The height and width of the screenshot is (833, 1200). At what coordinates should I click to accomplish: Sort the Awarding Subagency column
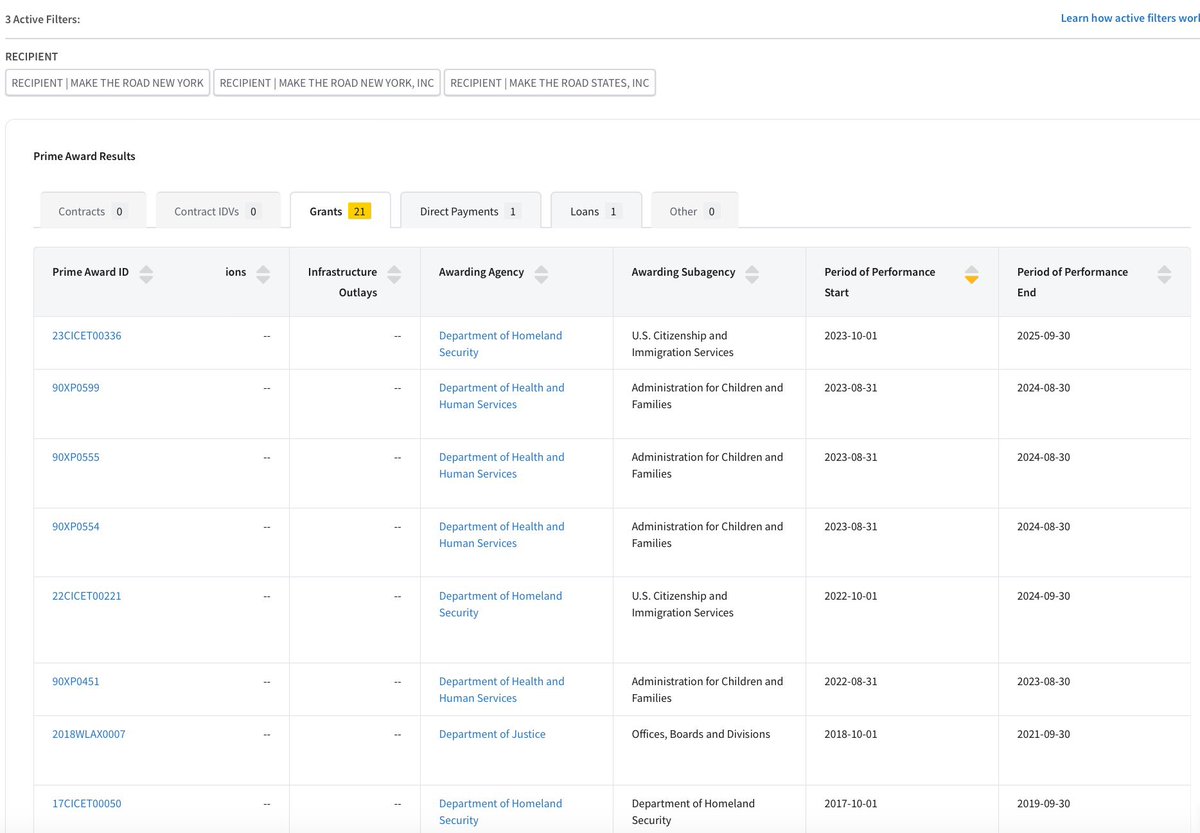pos(752,273)
